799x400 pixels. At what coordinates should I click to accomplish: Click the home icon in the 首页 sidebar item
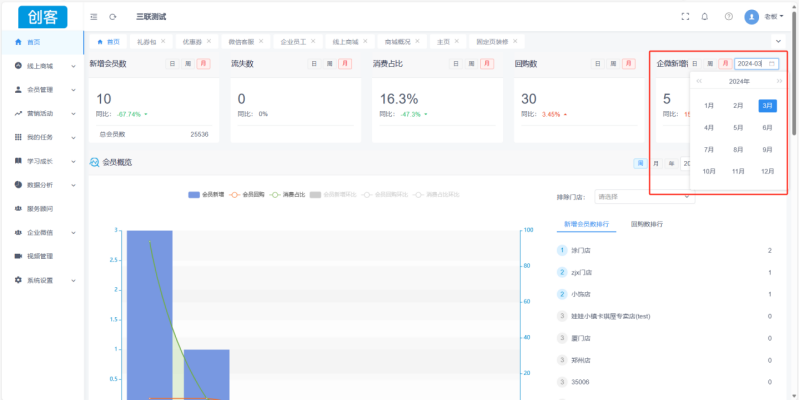pos(18,42)
